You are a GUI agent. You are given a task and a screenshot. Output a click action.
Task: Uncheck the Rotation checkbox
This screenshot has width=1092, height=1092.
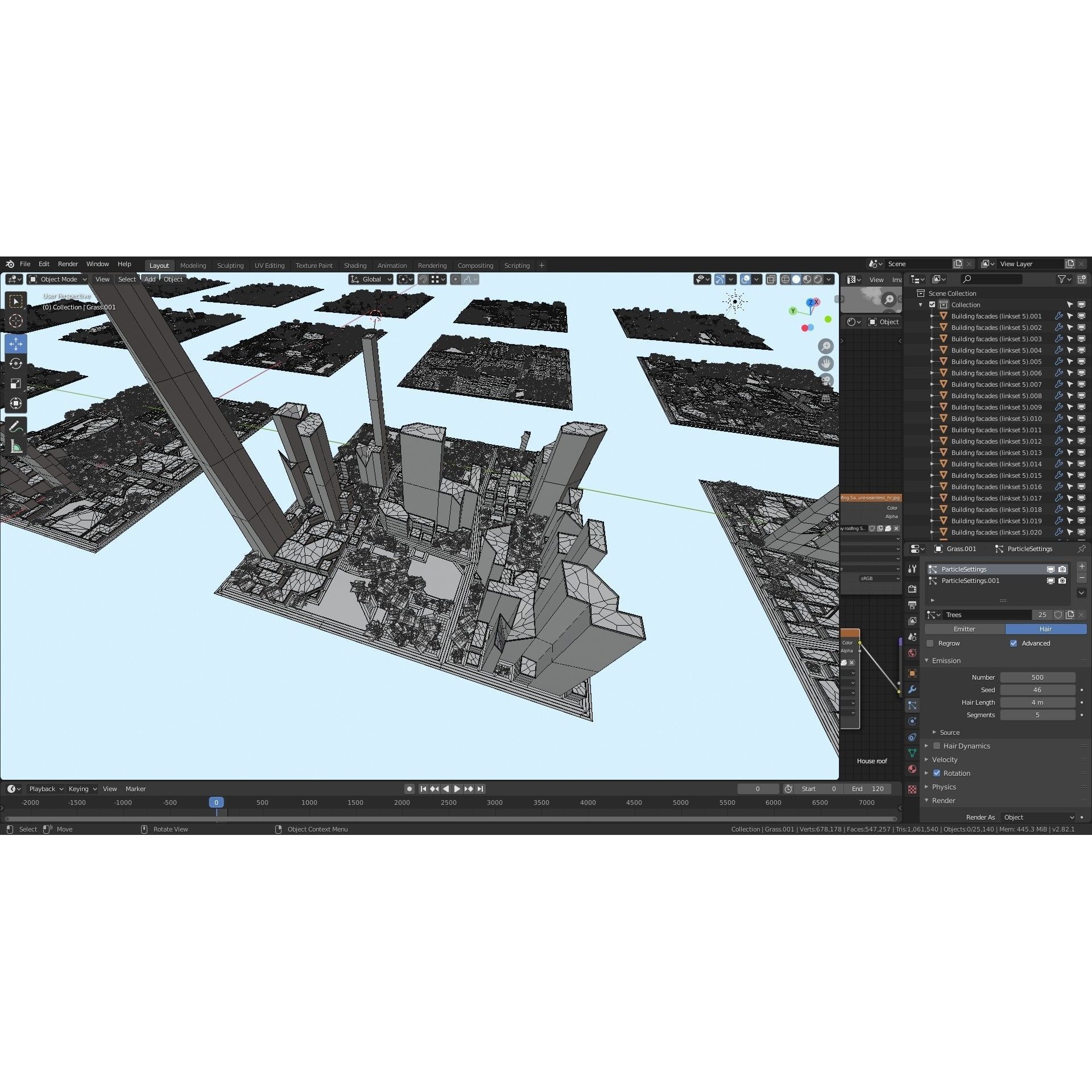click(937, 773)
